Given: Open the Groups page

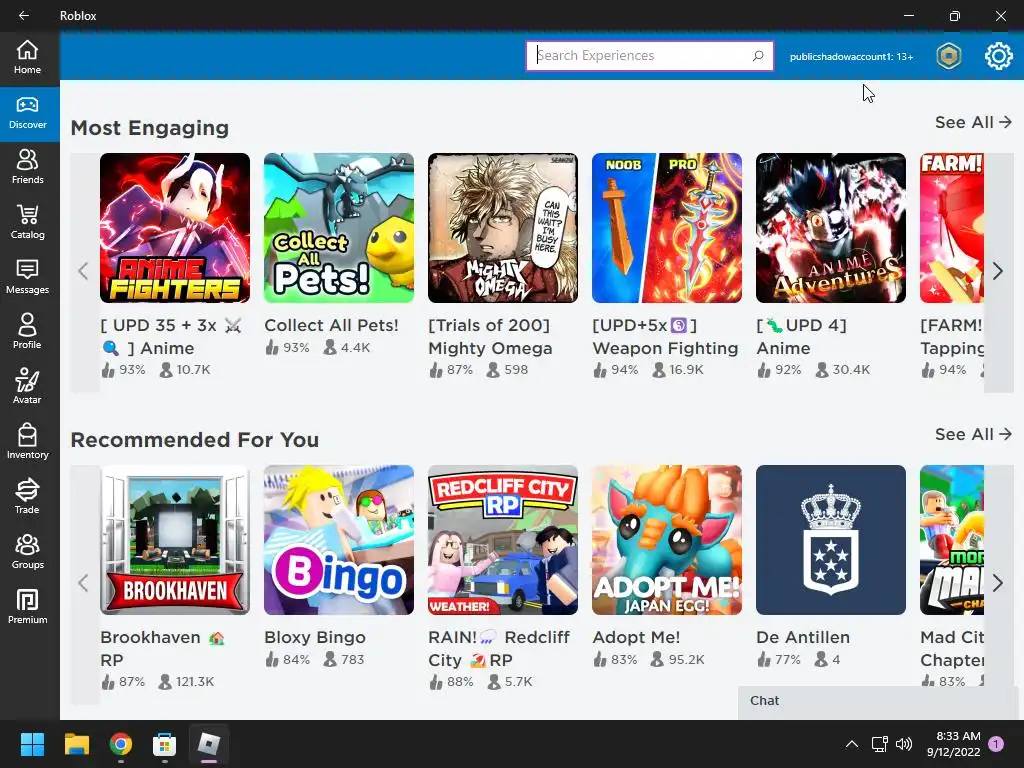Looking at the screenshot, I should (x=27, y=552).
